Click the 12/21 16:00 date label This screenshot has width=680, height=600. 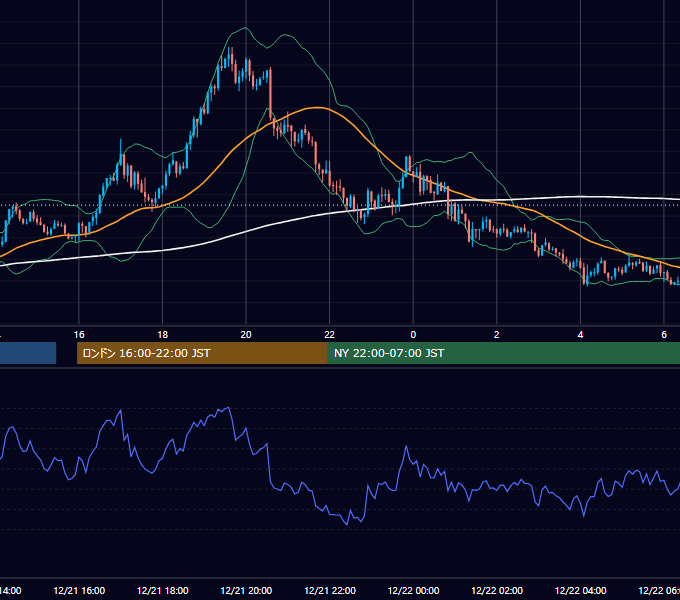click(79, 590)
